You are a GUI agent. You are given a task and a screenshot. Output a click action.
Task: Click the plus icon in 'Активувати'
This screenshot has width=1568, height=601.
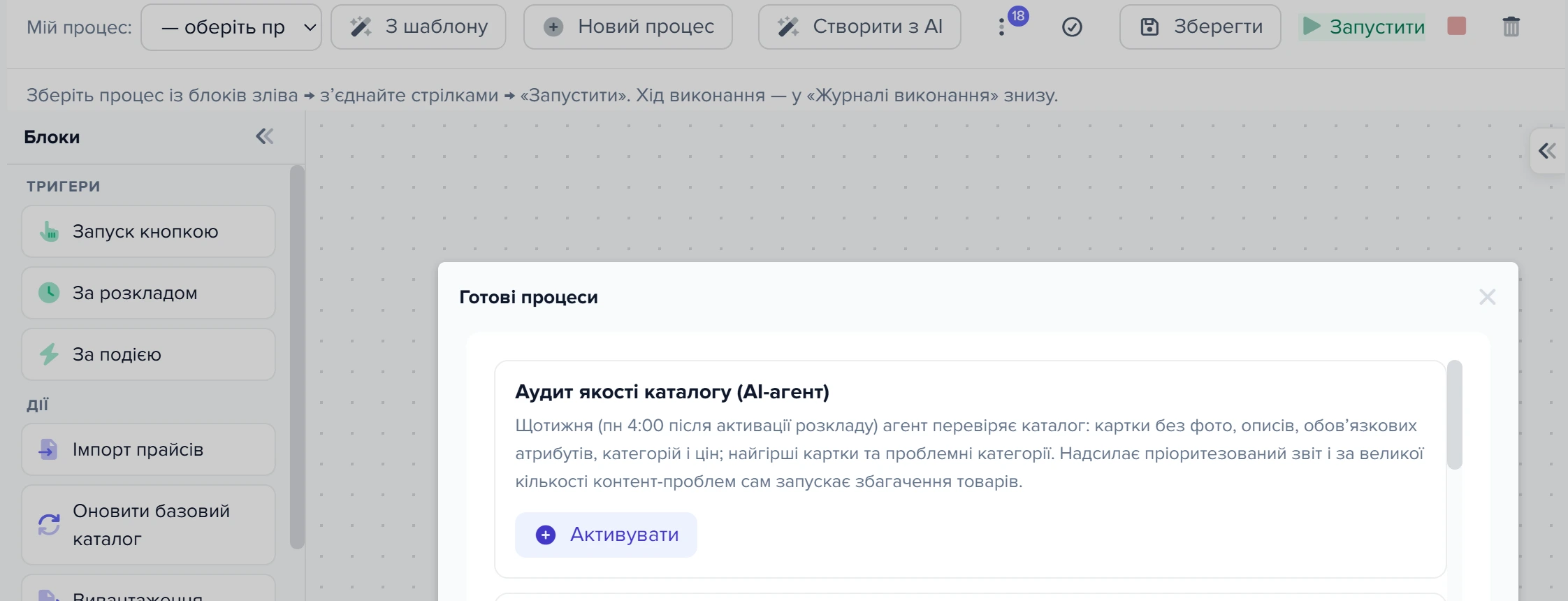click(x=546, y=535)
